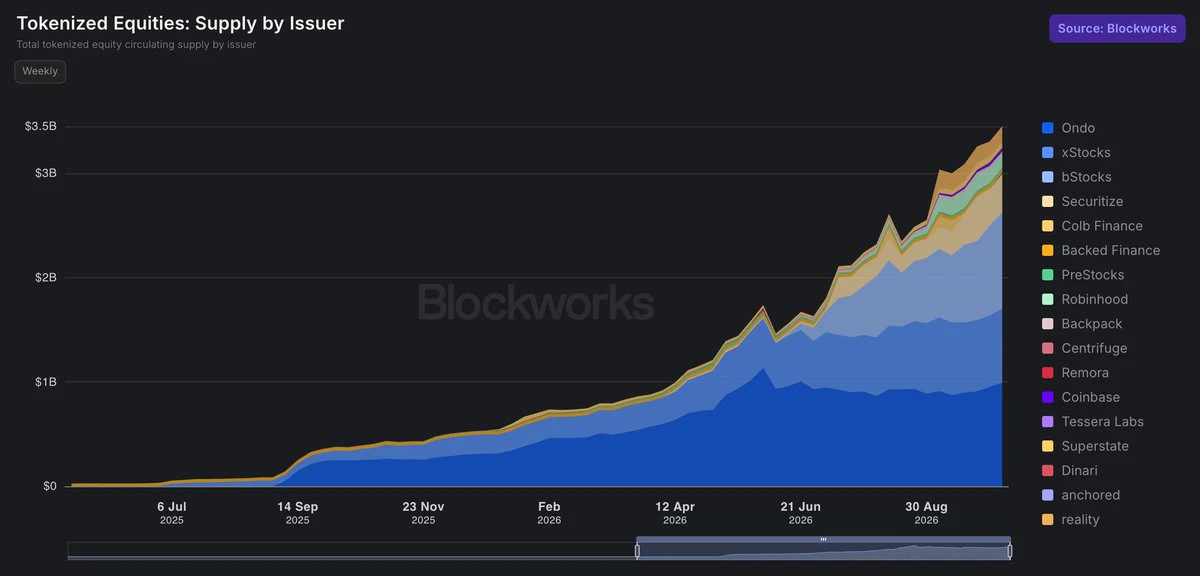Click the Centrifuge legend item
The height and width of the screenshot is (576, 1200).
[x=1084, y=348]
